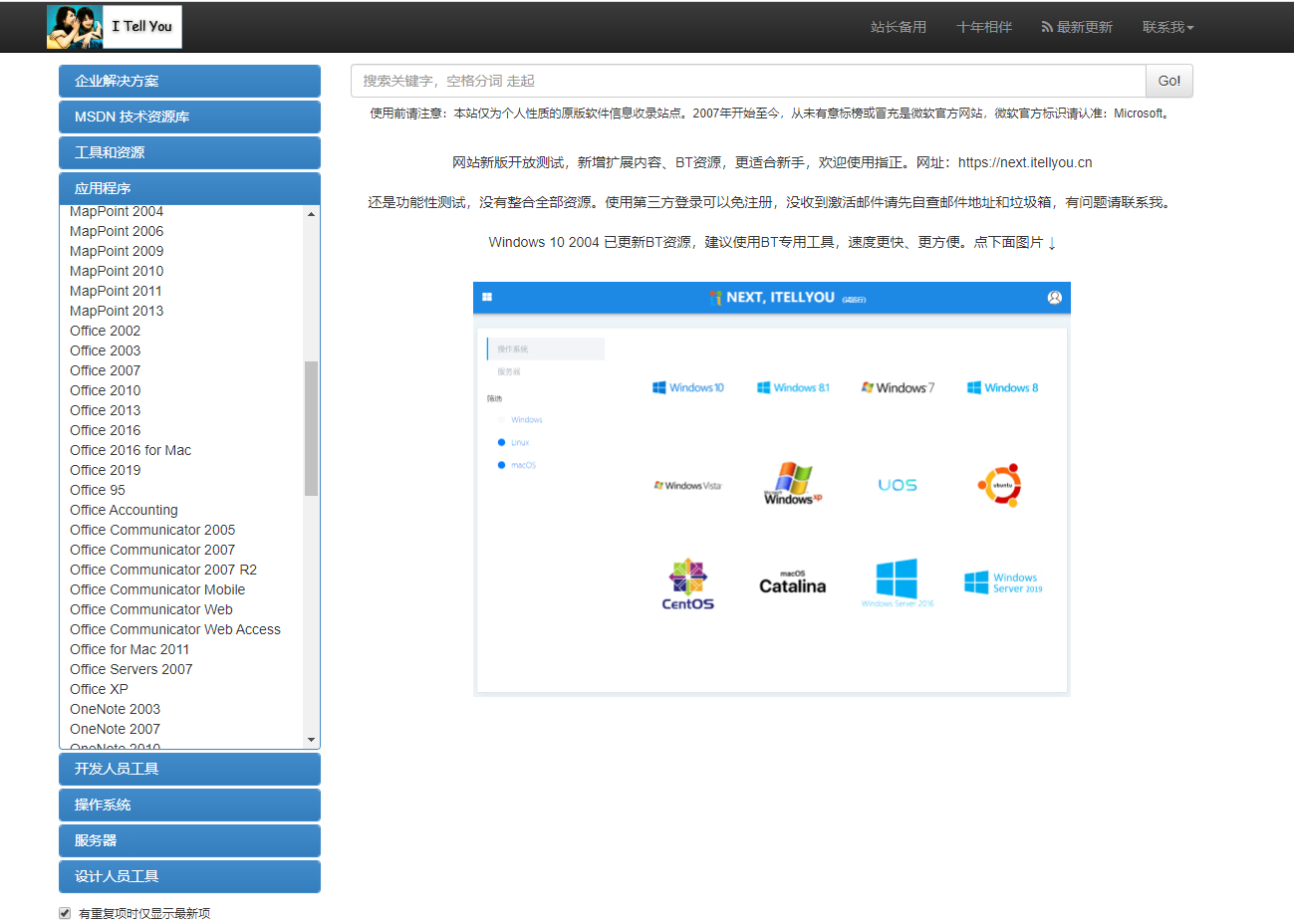This screenshot has height=924, width=1294.
Task: Click the Windows Vista logo in preview
Action: click(687, 485)
